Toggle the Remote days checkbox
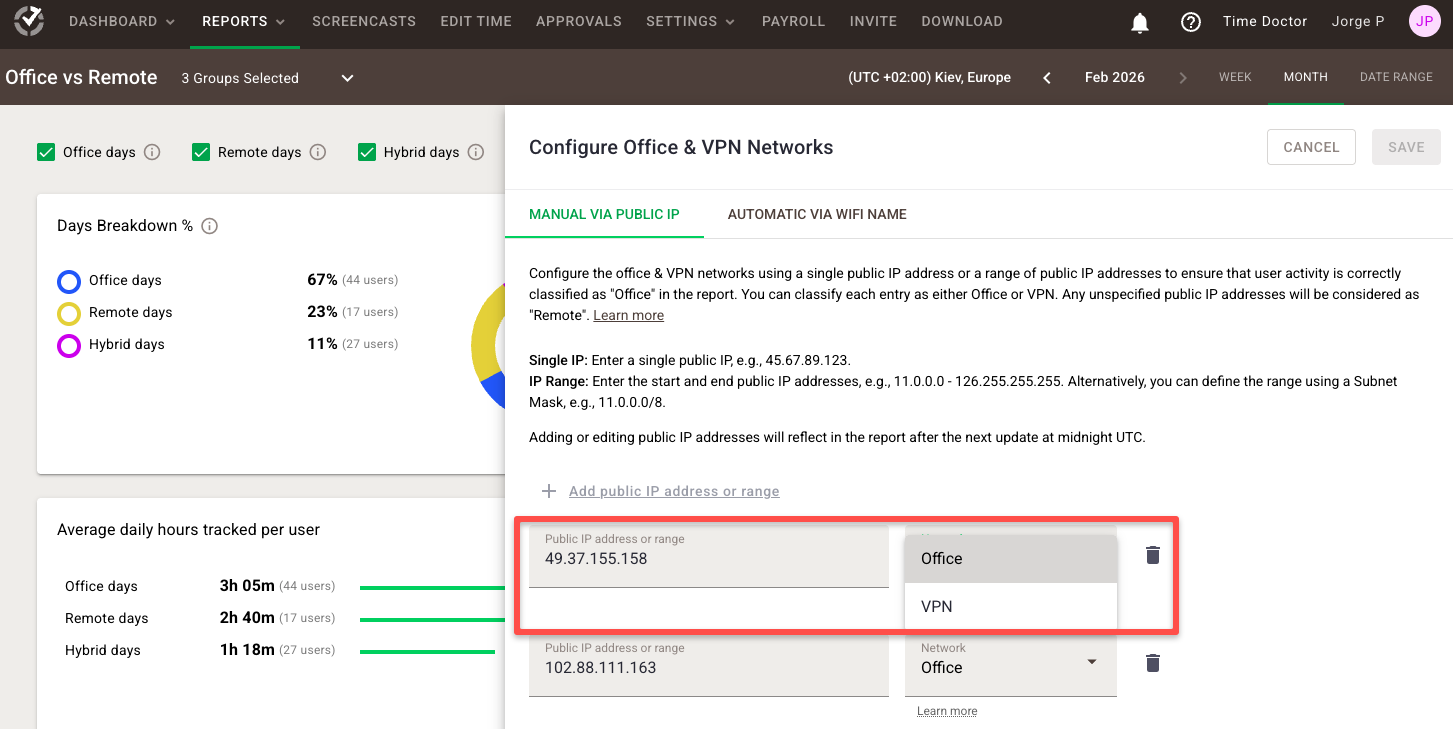Image resolution: width=1453 pixels, height=729 pixels. pyautogui.click(x=200, y=152)
